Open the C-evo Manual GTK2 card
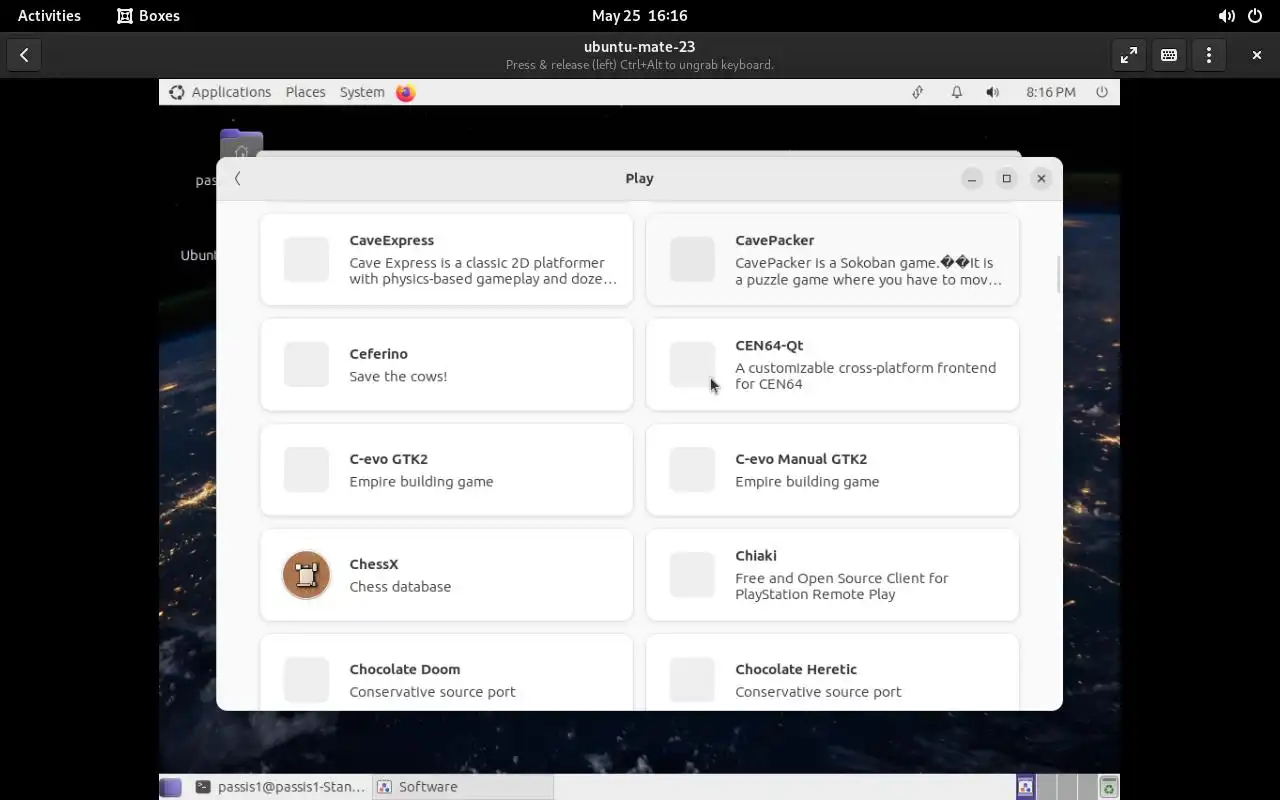 832,470
